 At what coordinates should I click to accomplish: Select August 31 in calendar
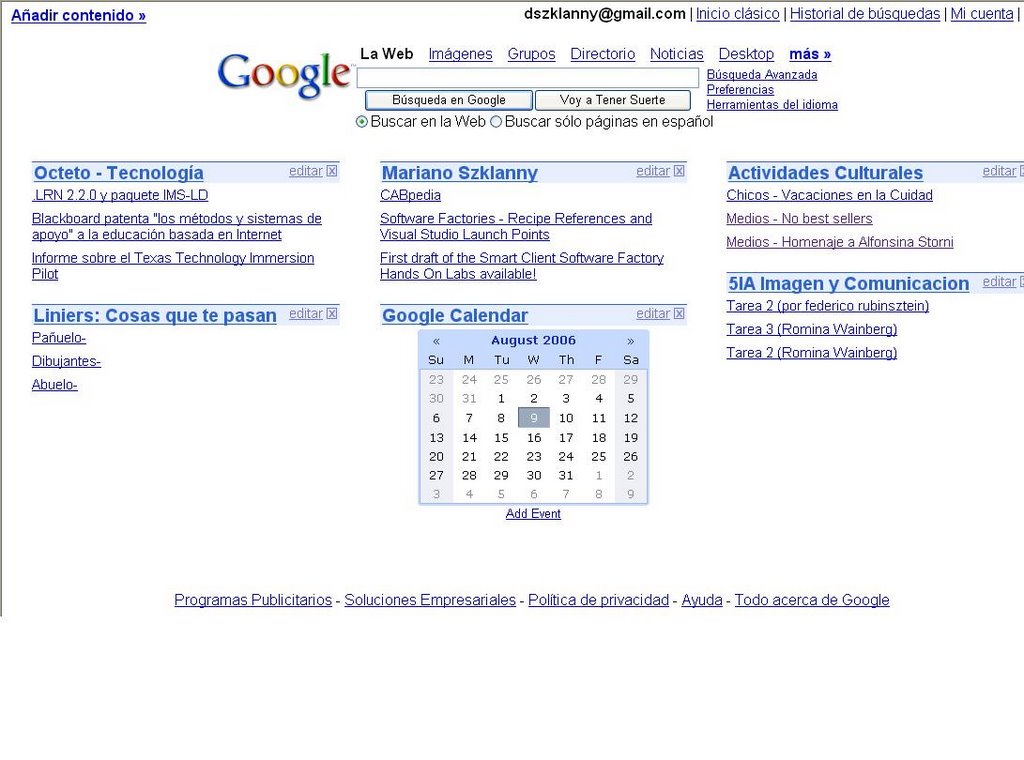[x=566, y=475]
